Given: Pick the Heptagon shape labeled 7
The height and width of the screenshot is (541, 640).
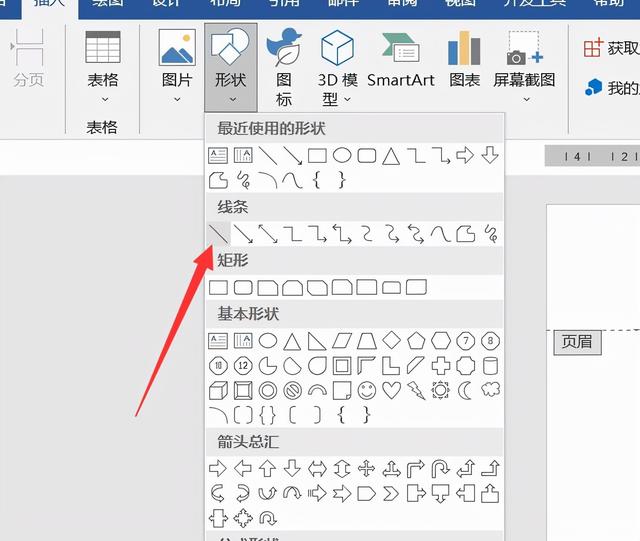Looking at the screenshot, I should tap(466, 341).
